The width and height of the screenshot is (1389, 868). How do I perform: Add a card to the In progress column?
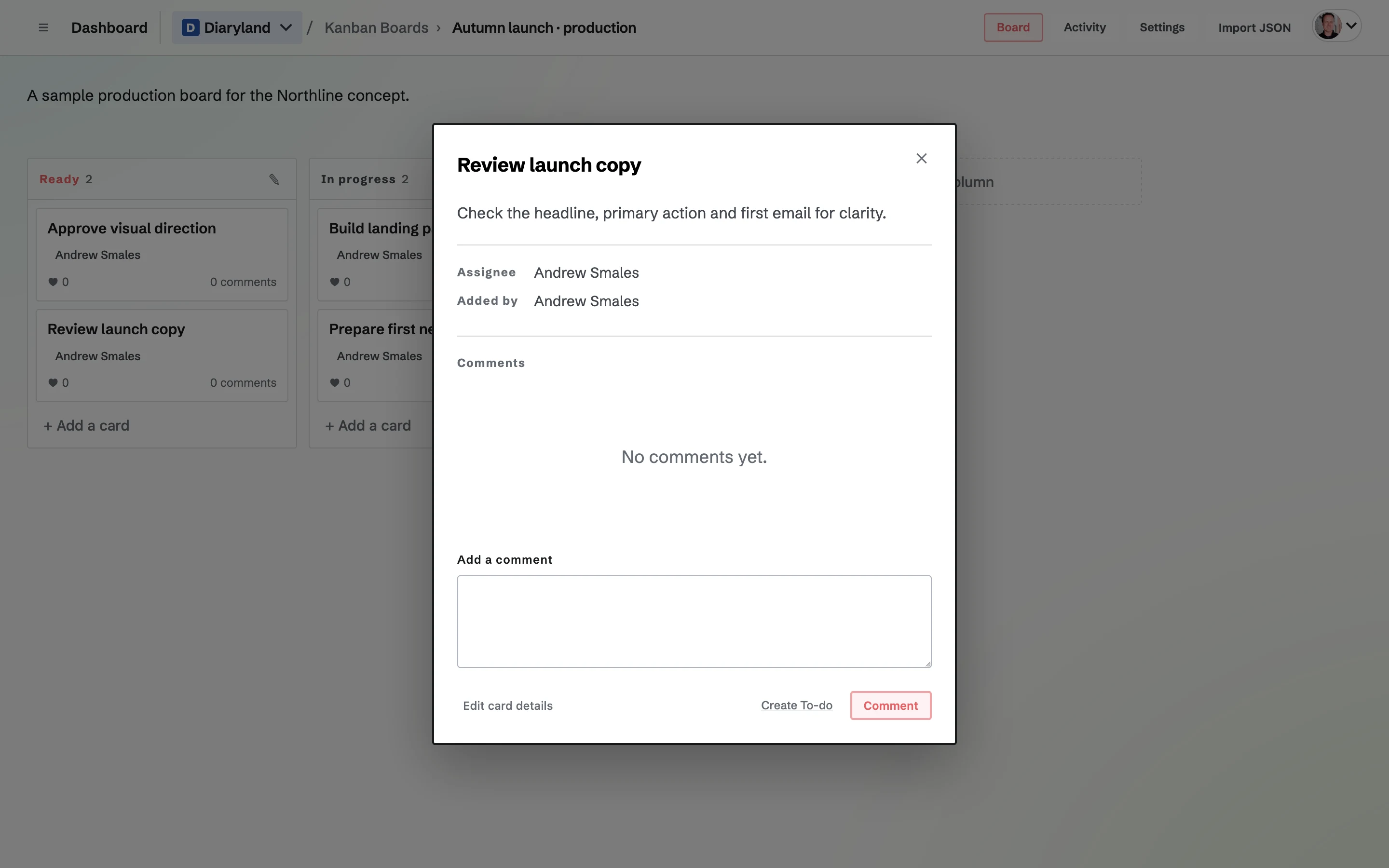pyautogui.click(x=368, y=425)
